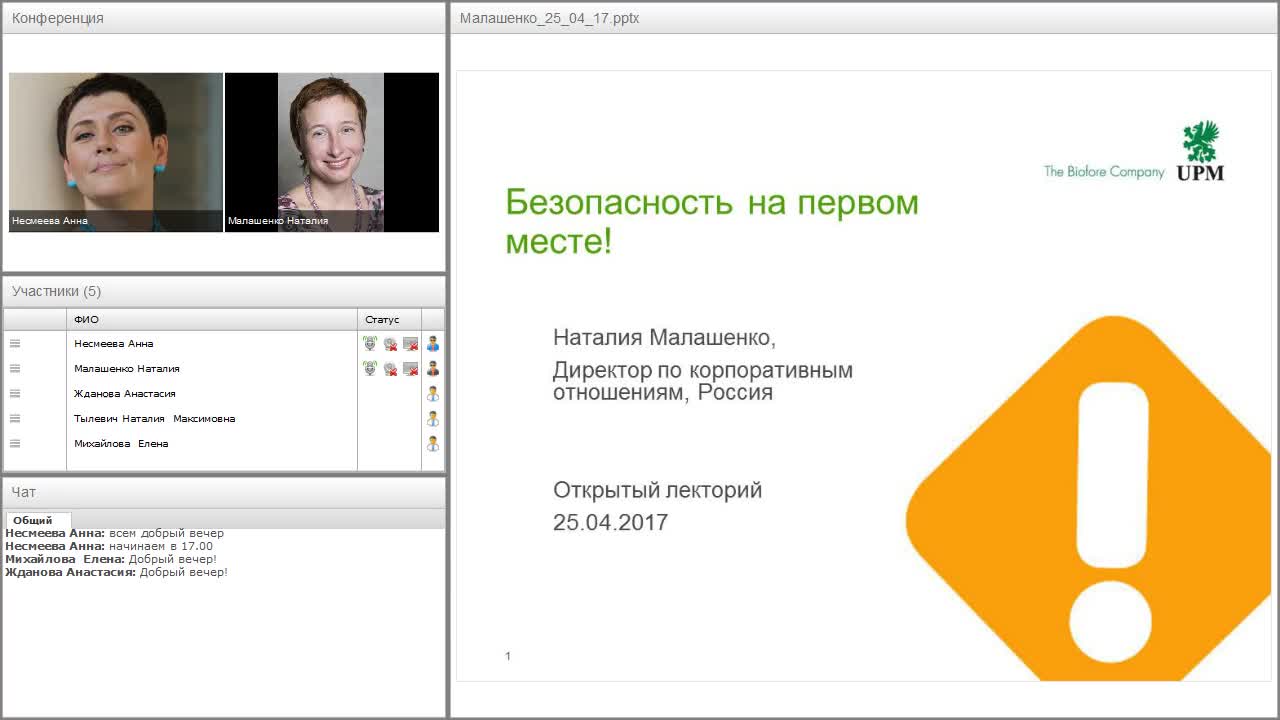Switch to the Общий chat tab
The width and height of the screenshot is (1280, 720).
[37, 520]
